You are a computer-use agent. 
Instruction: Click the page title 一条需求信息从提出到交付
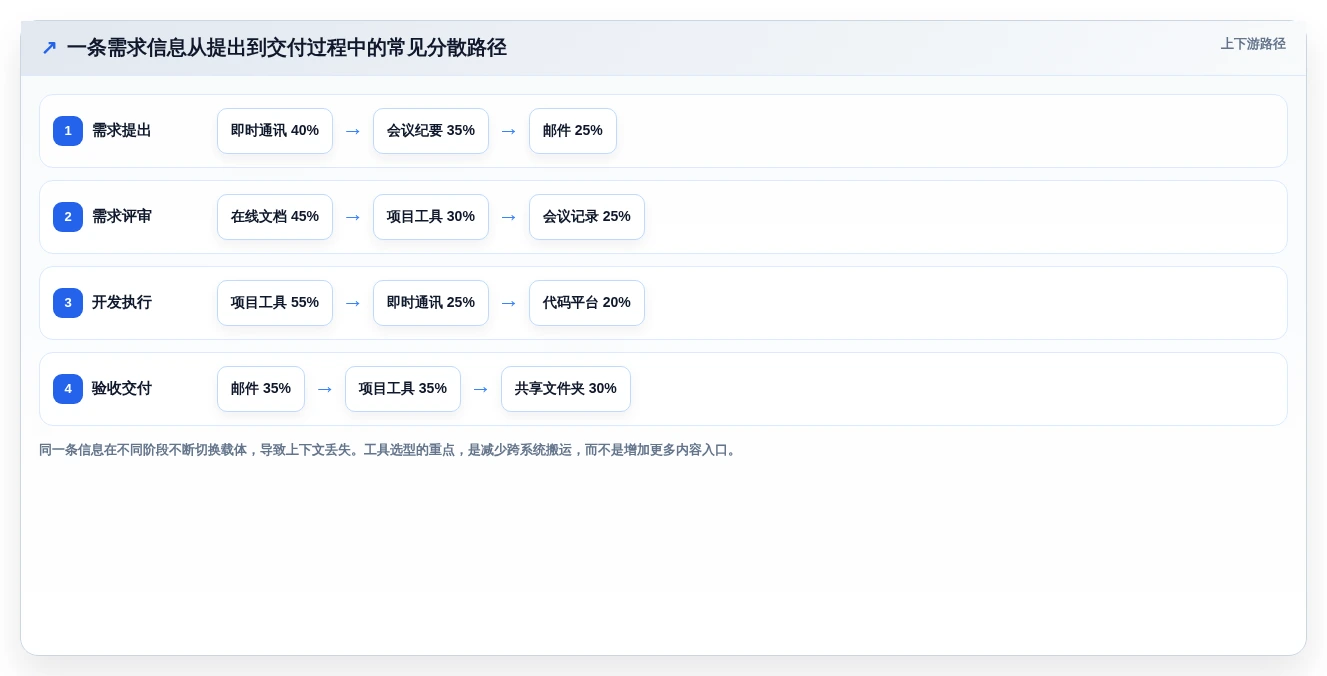pyautogui.click(x=287, y=47)
